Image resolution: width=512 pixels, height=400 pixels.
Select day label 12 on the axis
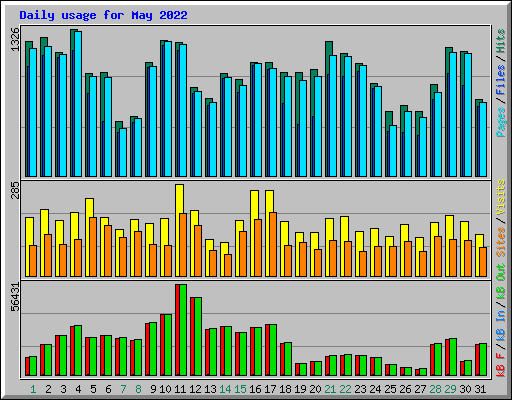[x=195, y=389]
